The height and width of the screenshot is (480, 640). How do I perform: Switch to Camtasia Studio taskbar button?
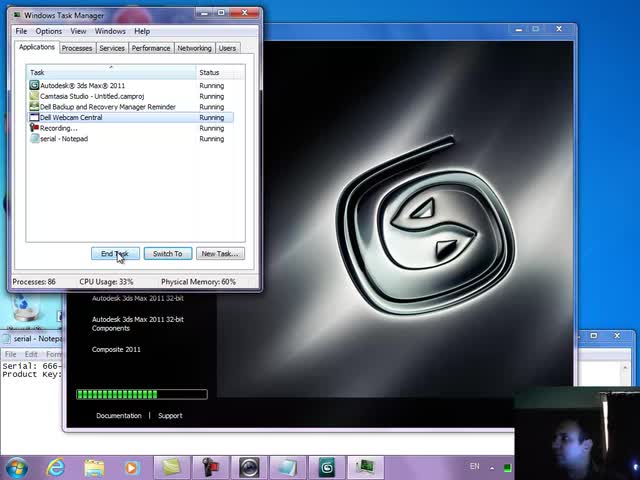tap(171, 468)
